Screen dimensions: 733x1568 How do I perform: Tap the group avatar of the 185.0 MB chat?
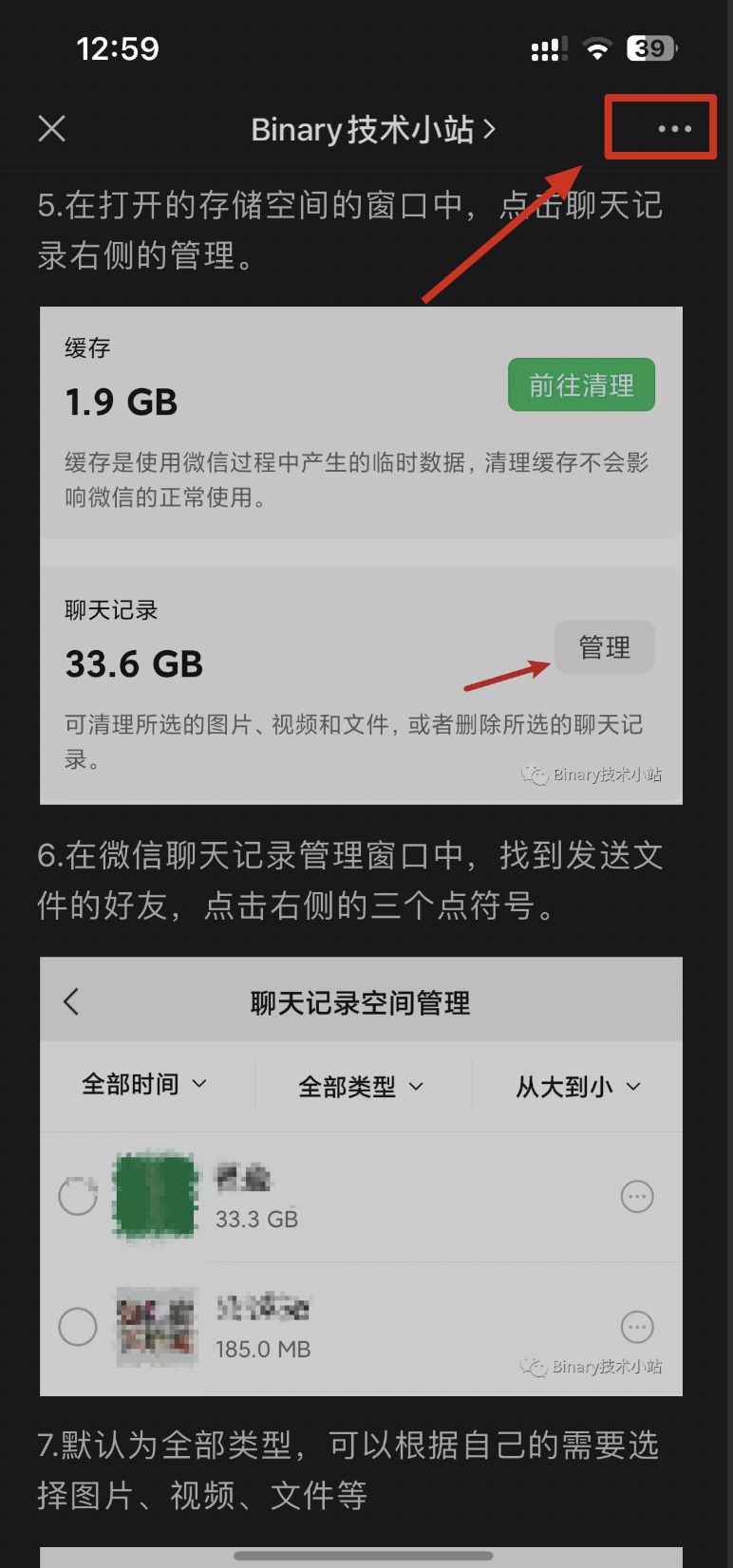pyautogui.click(x=156, y=1326)
